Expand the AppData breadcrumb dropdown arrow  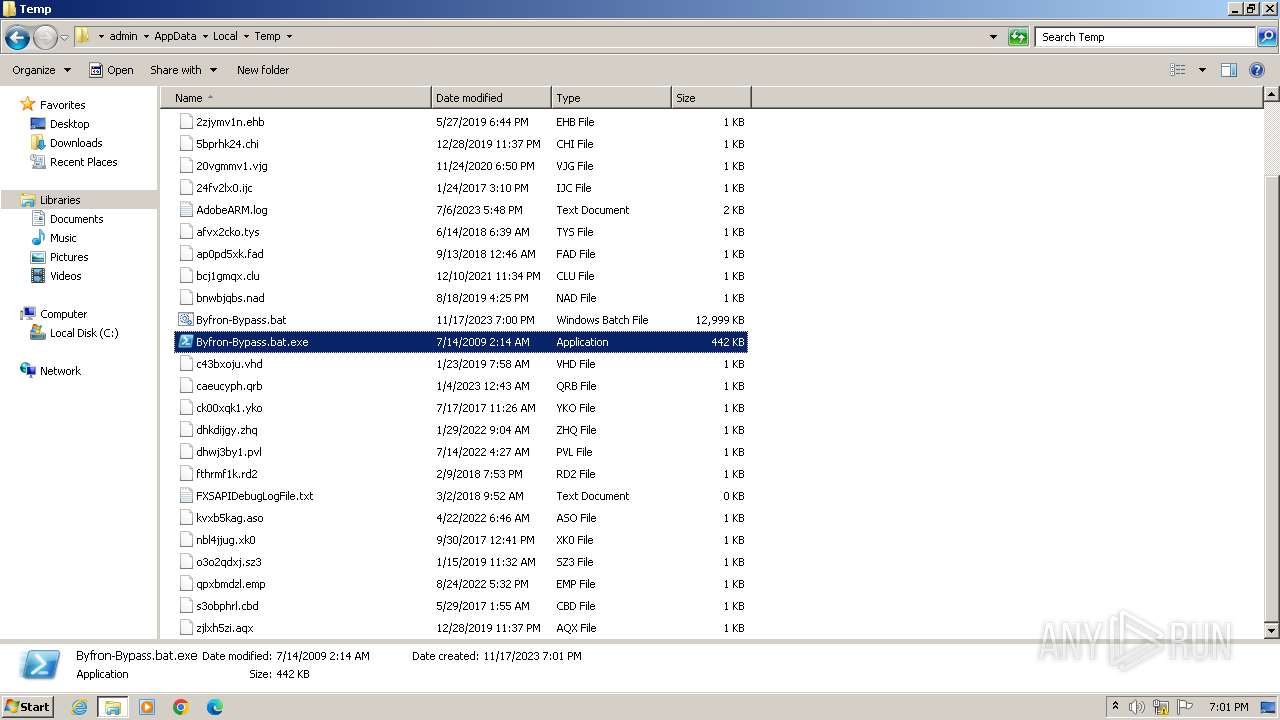pos(205,37)
